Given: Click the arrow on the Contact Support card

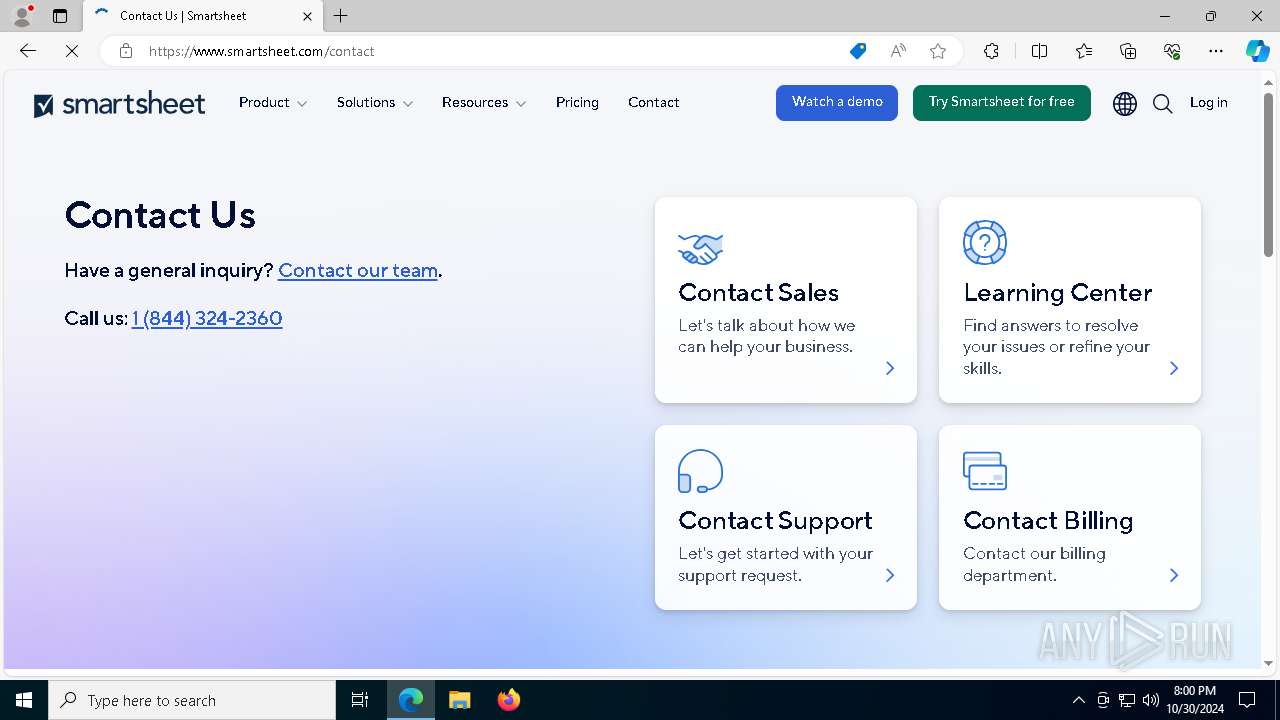Looking at the screenshot, I should click(x=890, y=575).
